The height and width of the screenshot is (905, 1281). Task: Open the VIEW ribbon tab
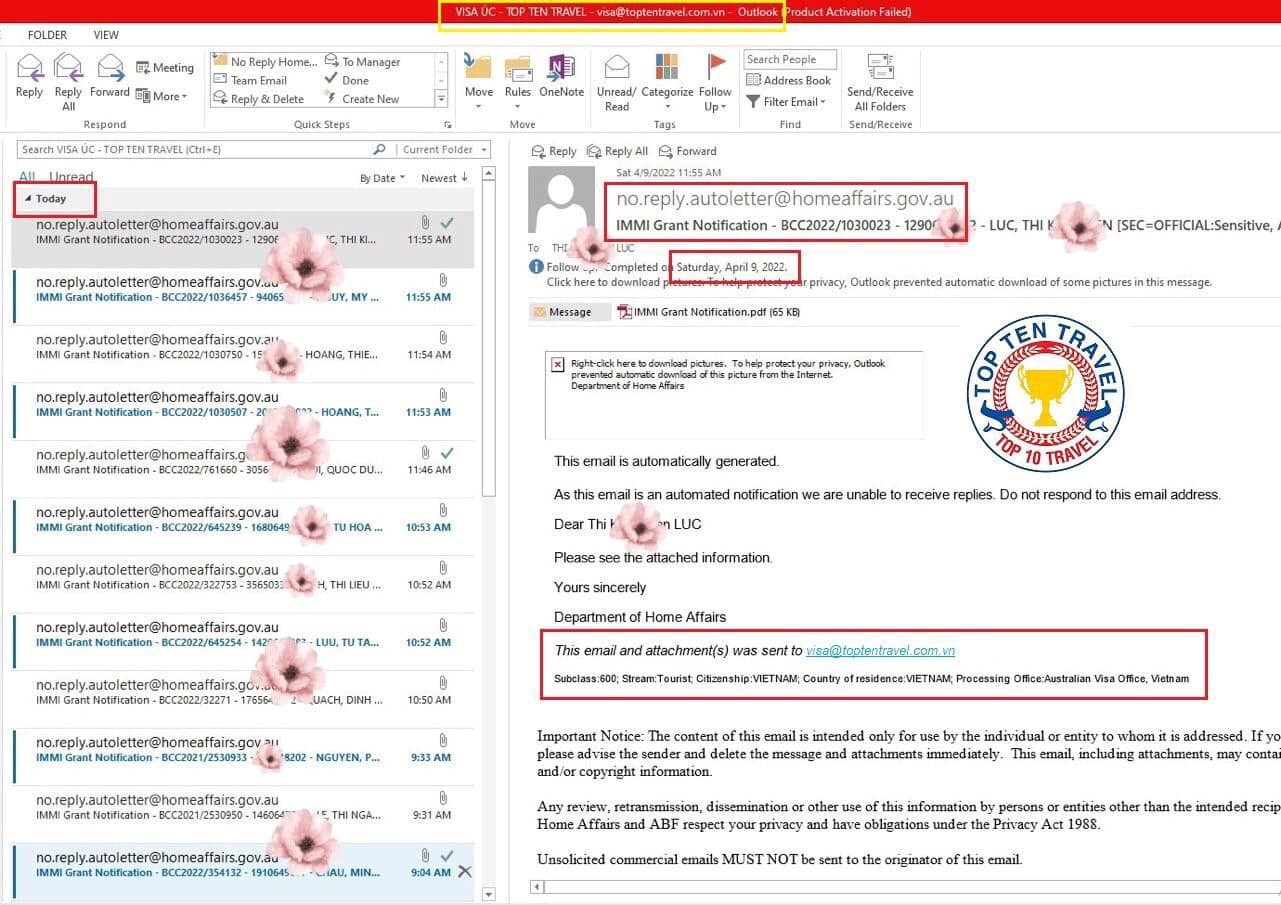(x=106, y=35)
